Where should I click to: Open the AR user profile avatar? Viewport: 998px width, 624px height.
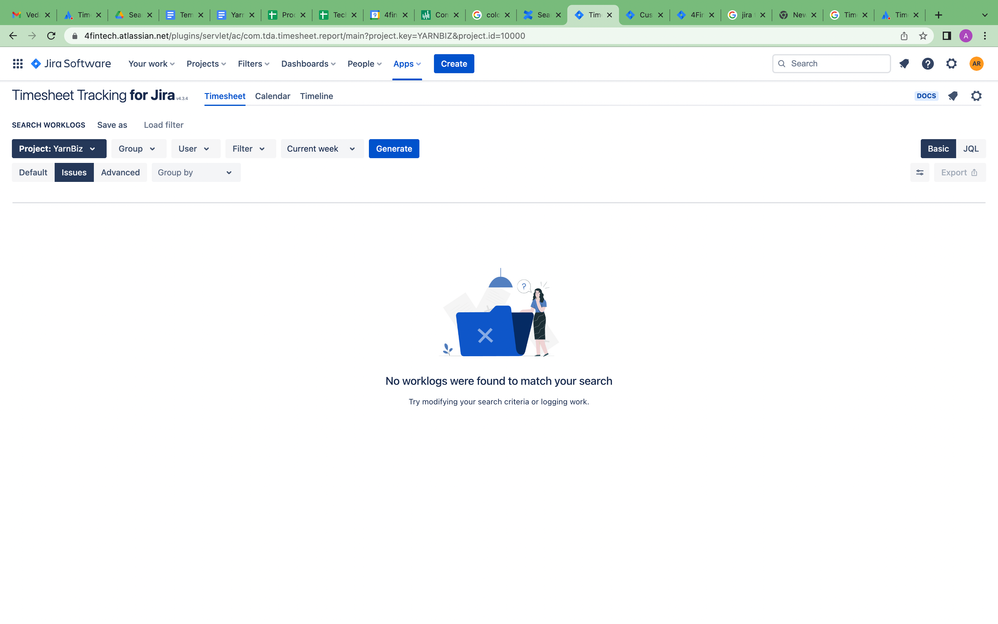click(x=976, y=64)
